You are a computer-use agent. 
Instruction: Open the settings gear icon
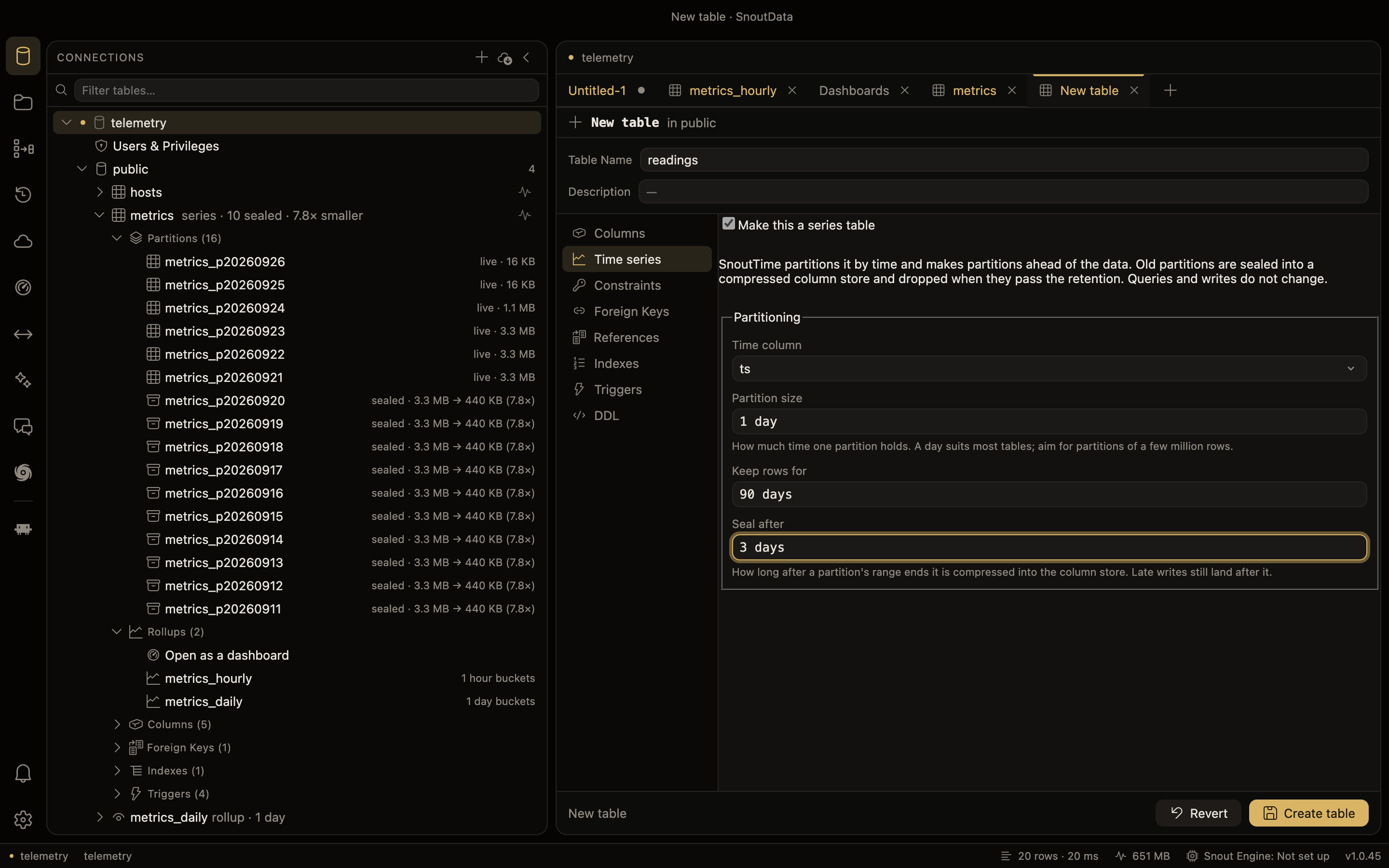click(x=23, y=820)
